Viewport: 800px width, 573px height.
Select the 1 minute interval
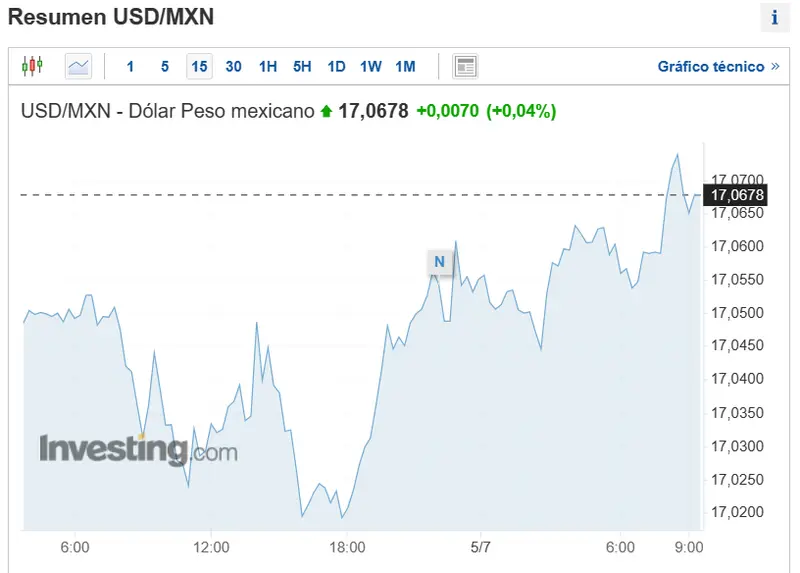130,67
